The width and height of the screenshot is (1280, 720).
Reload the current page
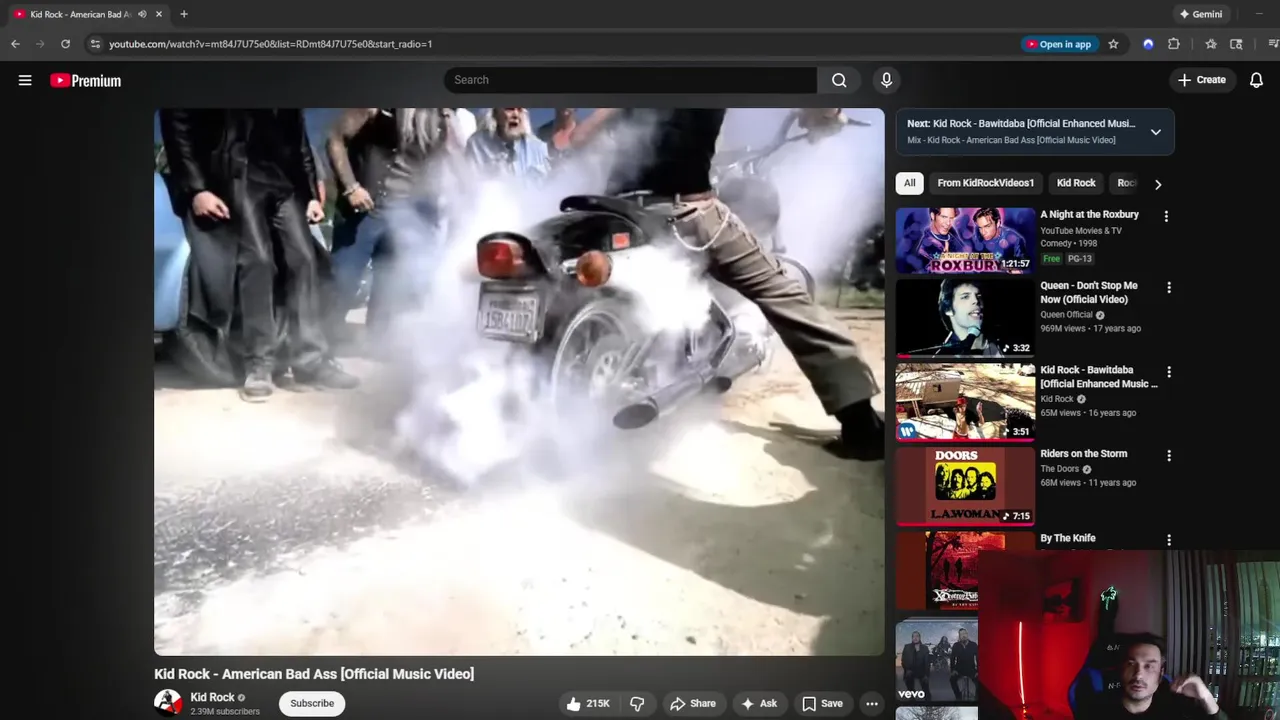coord(65,44)
